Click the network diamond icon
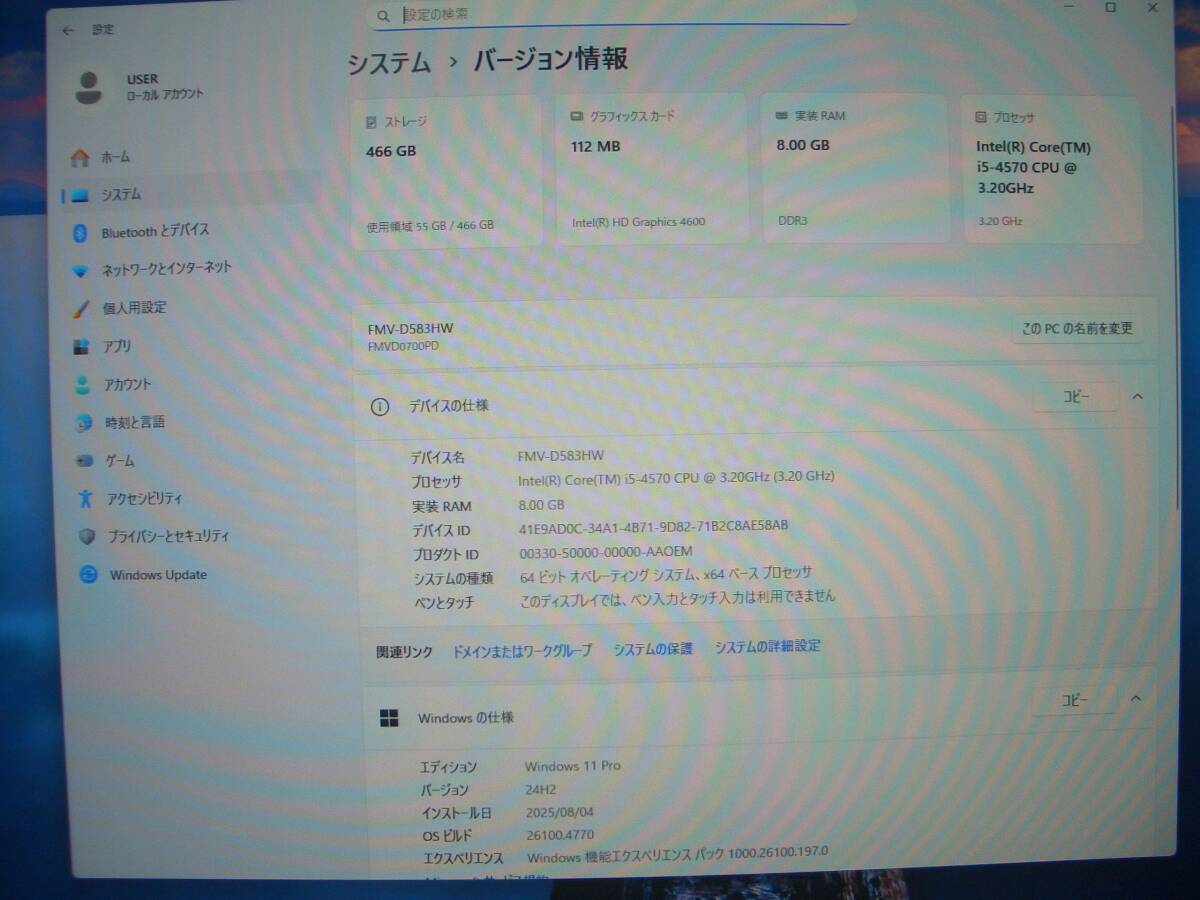Viewport: 1200px width, 900px height. [x=82, y=270]
